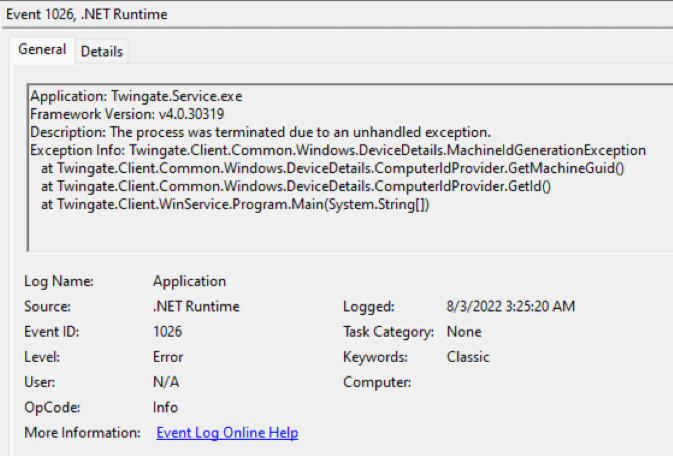Click the Event ID value '1026'

point(167,332)
